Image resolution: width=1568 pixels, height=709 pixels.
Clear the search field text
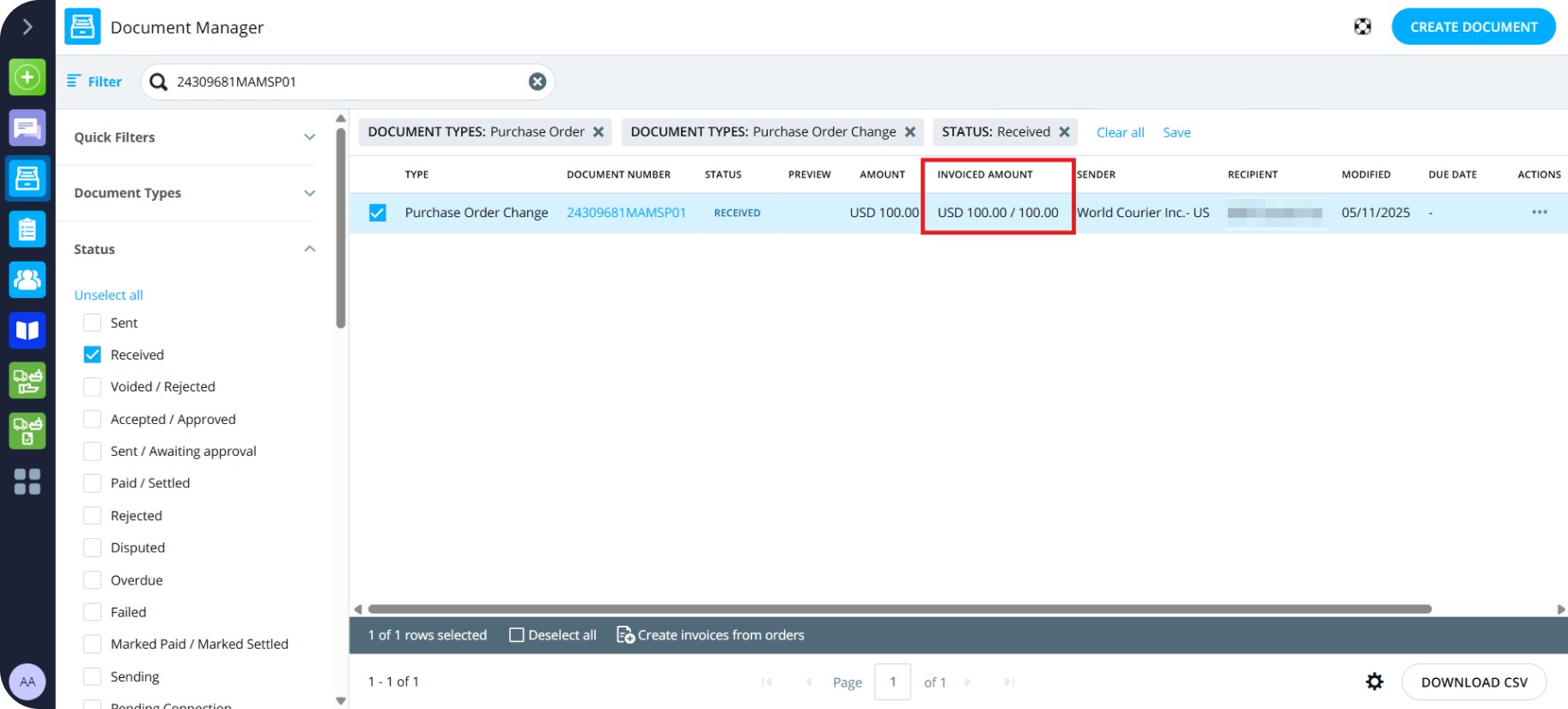pos(538,82)
